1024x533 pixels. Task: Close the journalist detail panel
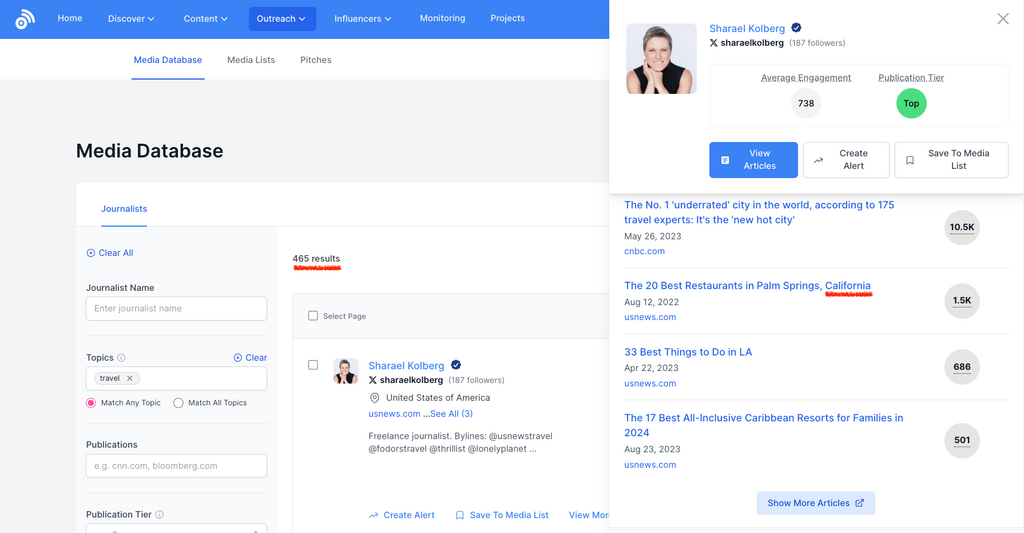(x=1003, y=19)
